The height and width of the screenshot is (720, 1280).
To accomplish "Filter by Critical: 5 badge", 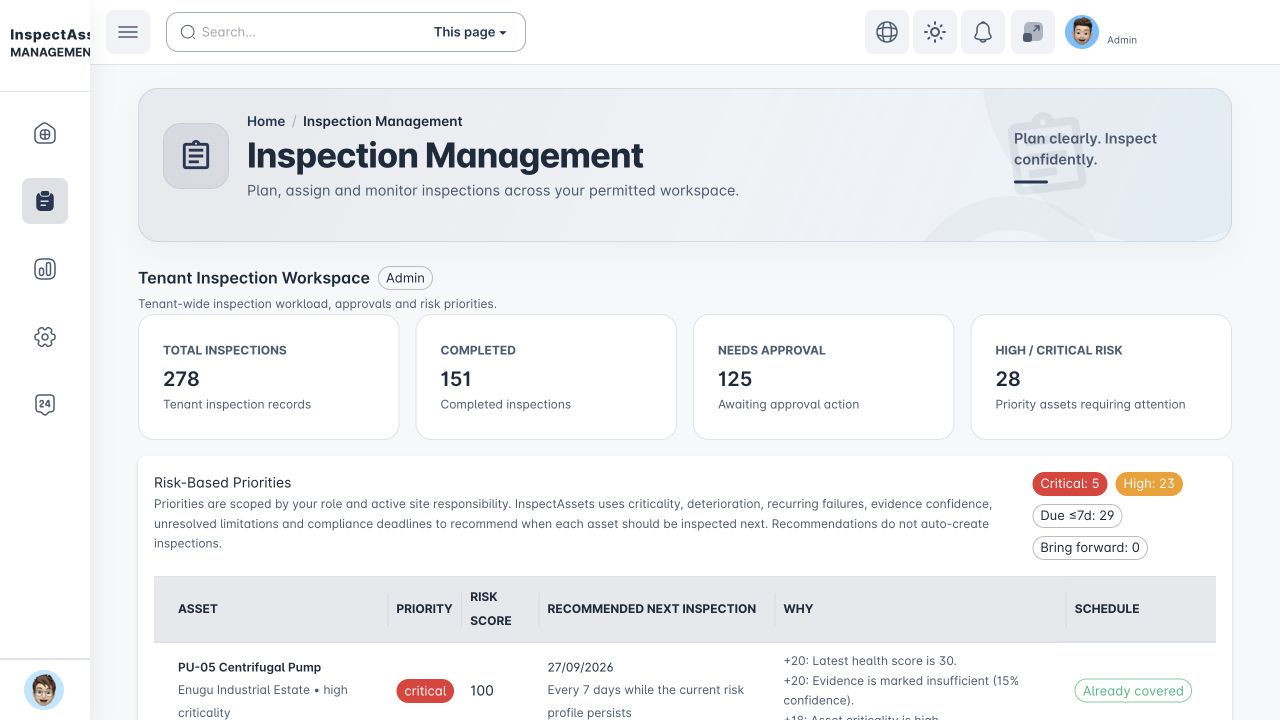I will (x=1070, y=484).
